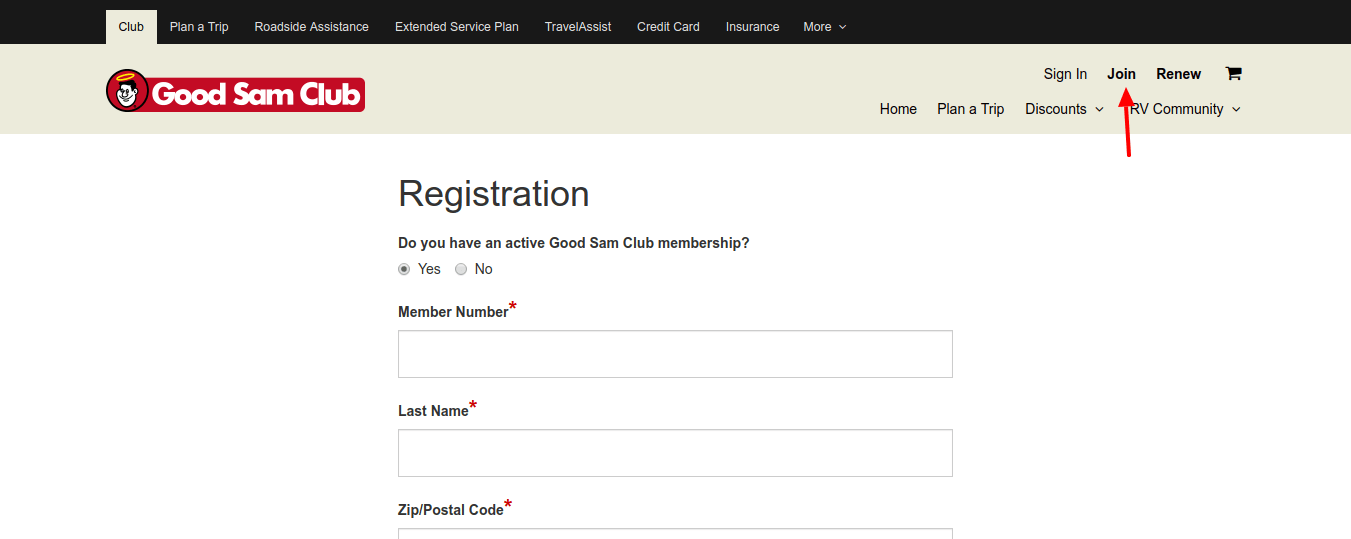Expand the More menu in top bar
This screenshot has height=539, width=1351.
pyautogui.click(x=825, y=27)
